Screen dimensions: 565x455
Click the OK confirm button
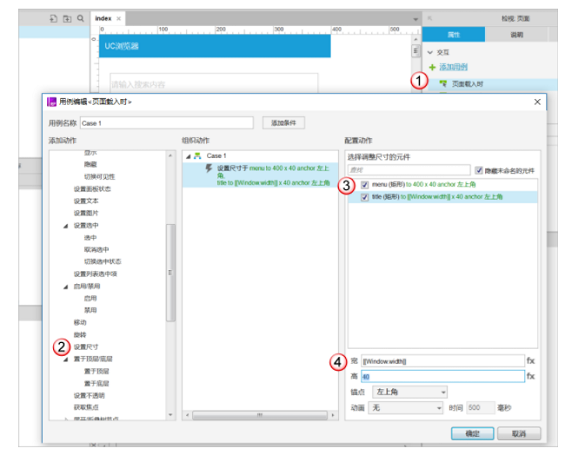472,433
